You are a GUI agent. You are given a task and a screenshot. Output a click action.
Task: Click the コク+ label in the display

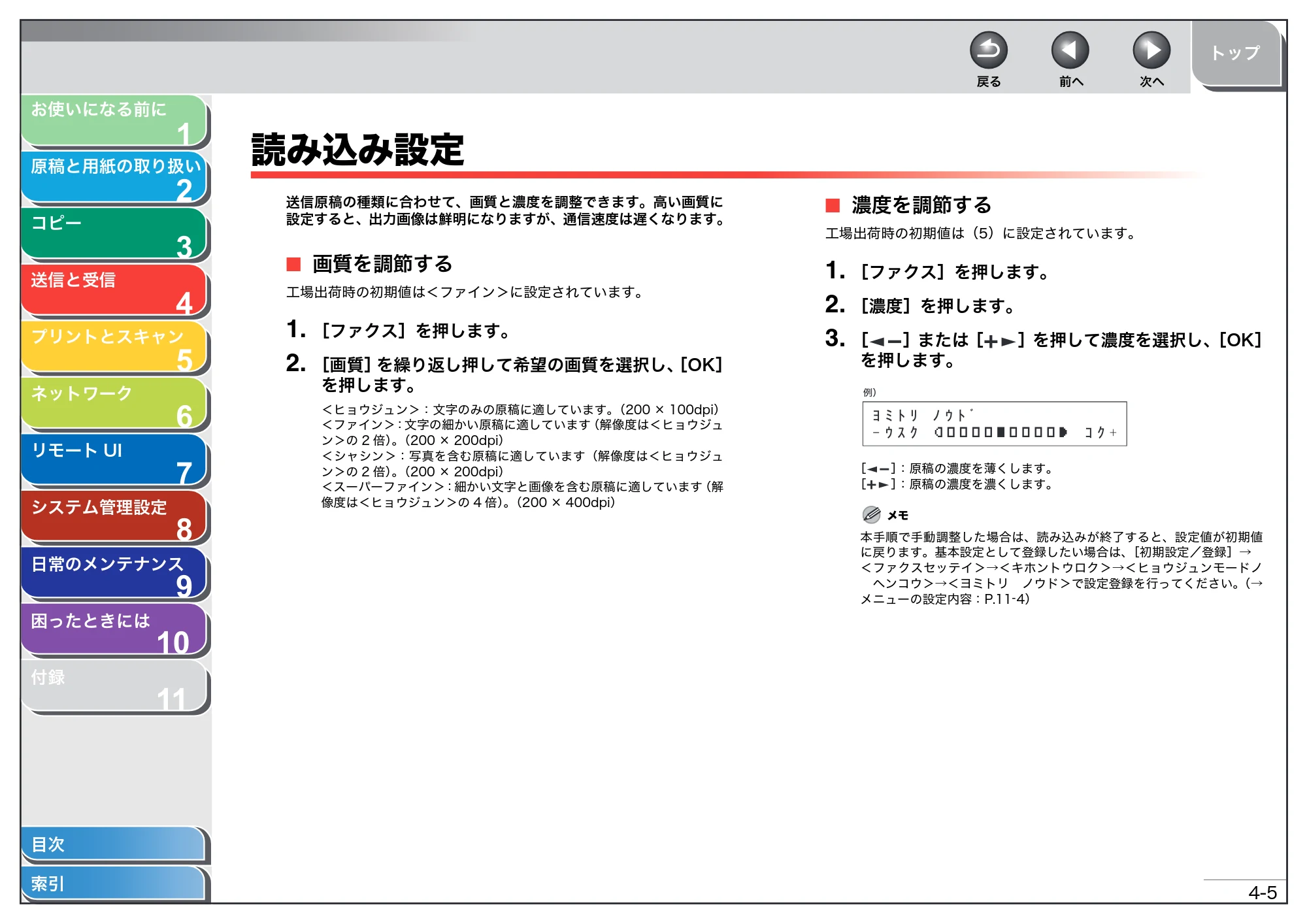pos(1100,433)
